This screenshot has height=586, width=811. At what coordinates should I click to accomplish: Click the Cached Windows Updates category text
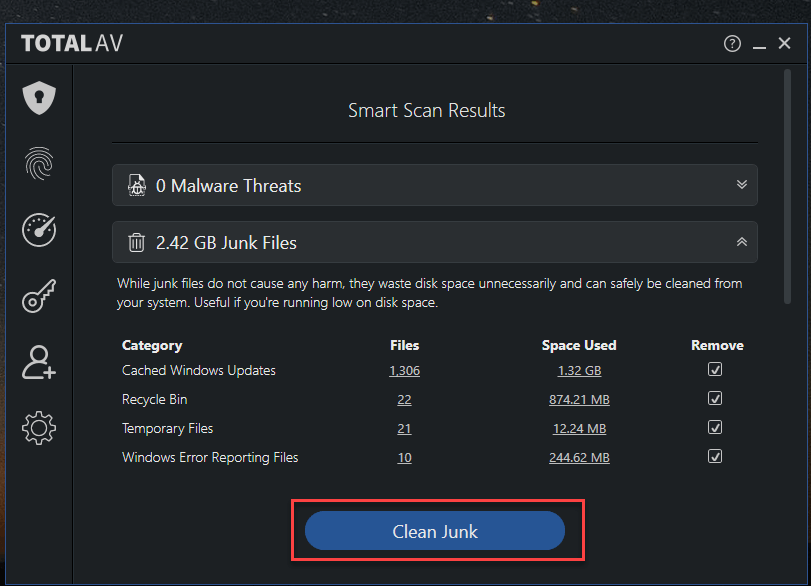(x=199, y=370)
